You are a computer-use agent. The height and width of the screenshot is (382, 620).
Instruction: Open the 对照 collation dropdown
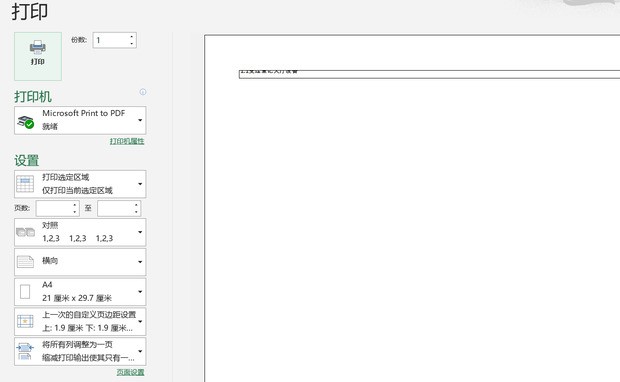(80, 232)
